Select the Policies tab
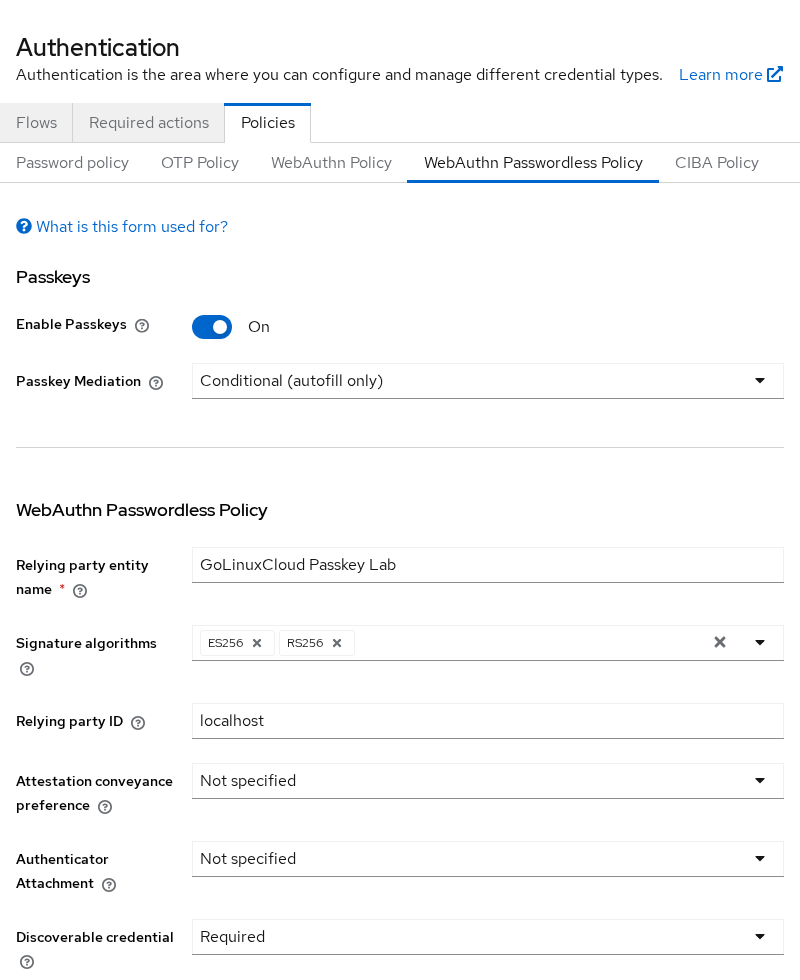800x980 pixels. click(x=268, y=122)
